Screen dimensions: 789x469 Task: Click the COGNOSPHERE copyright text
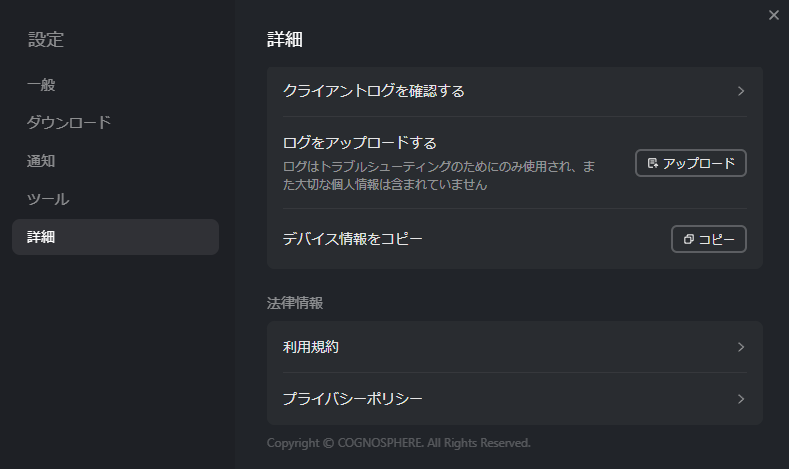click(399, 443)
